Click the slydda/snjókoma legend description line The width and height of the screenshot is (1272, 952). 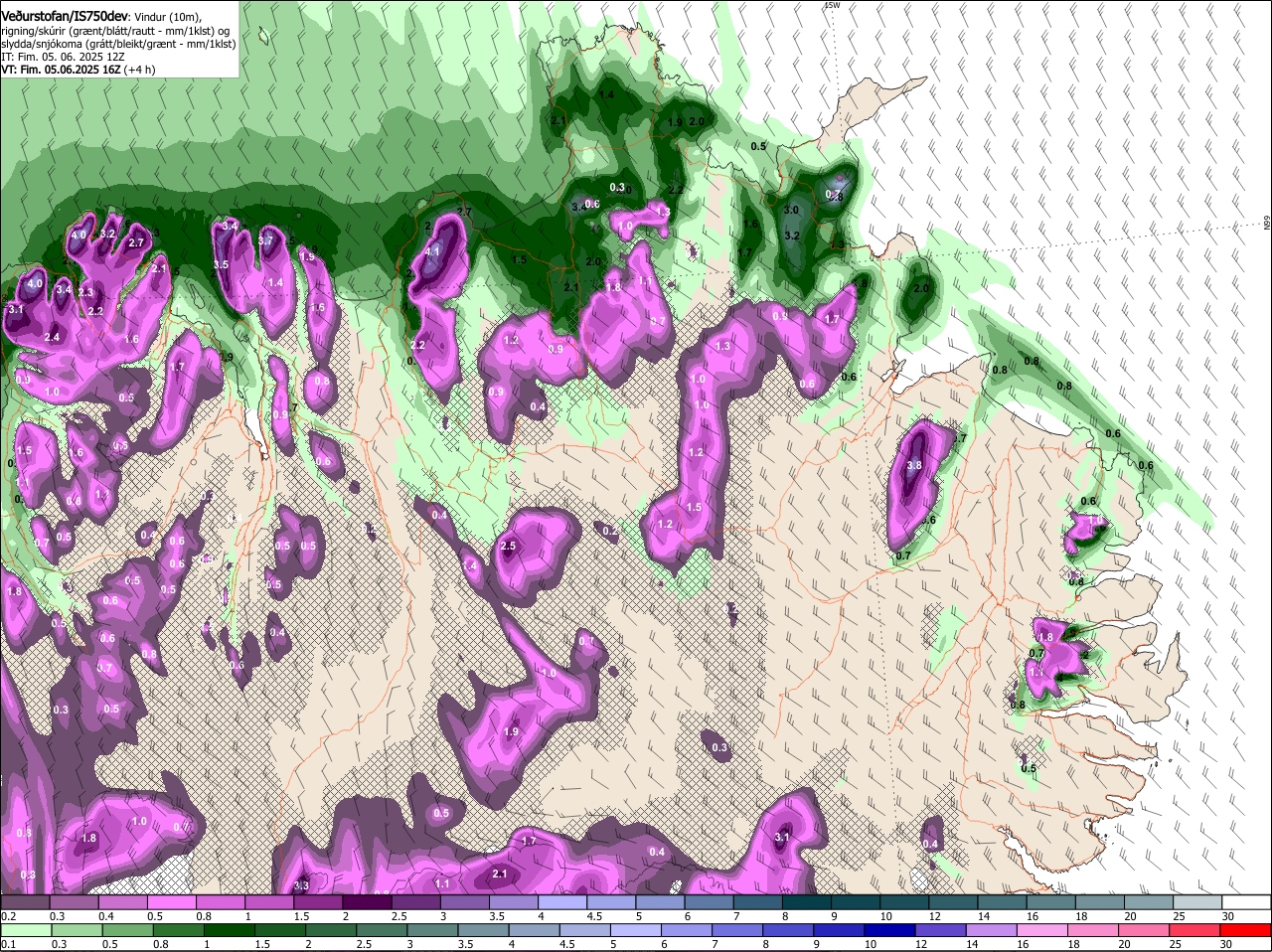tap(118, 44)
